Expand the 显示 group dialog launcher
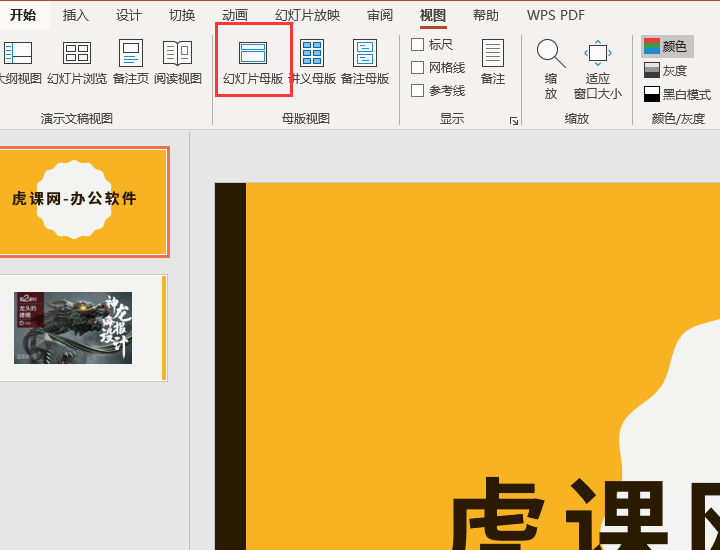Screen dimensions: 720x550 tap(514, 120)
